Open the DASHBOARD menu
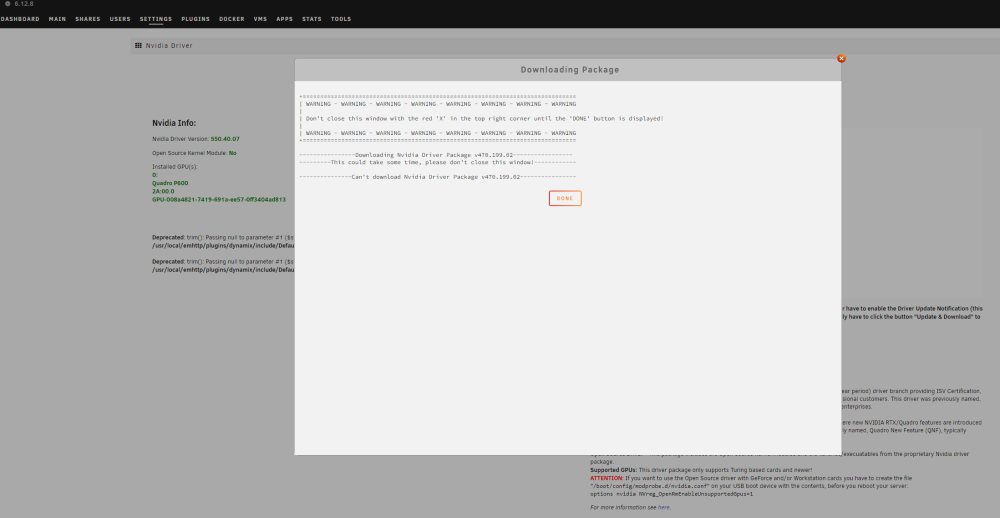This screenshot has height=518, width=1000. (20, 19)
